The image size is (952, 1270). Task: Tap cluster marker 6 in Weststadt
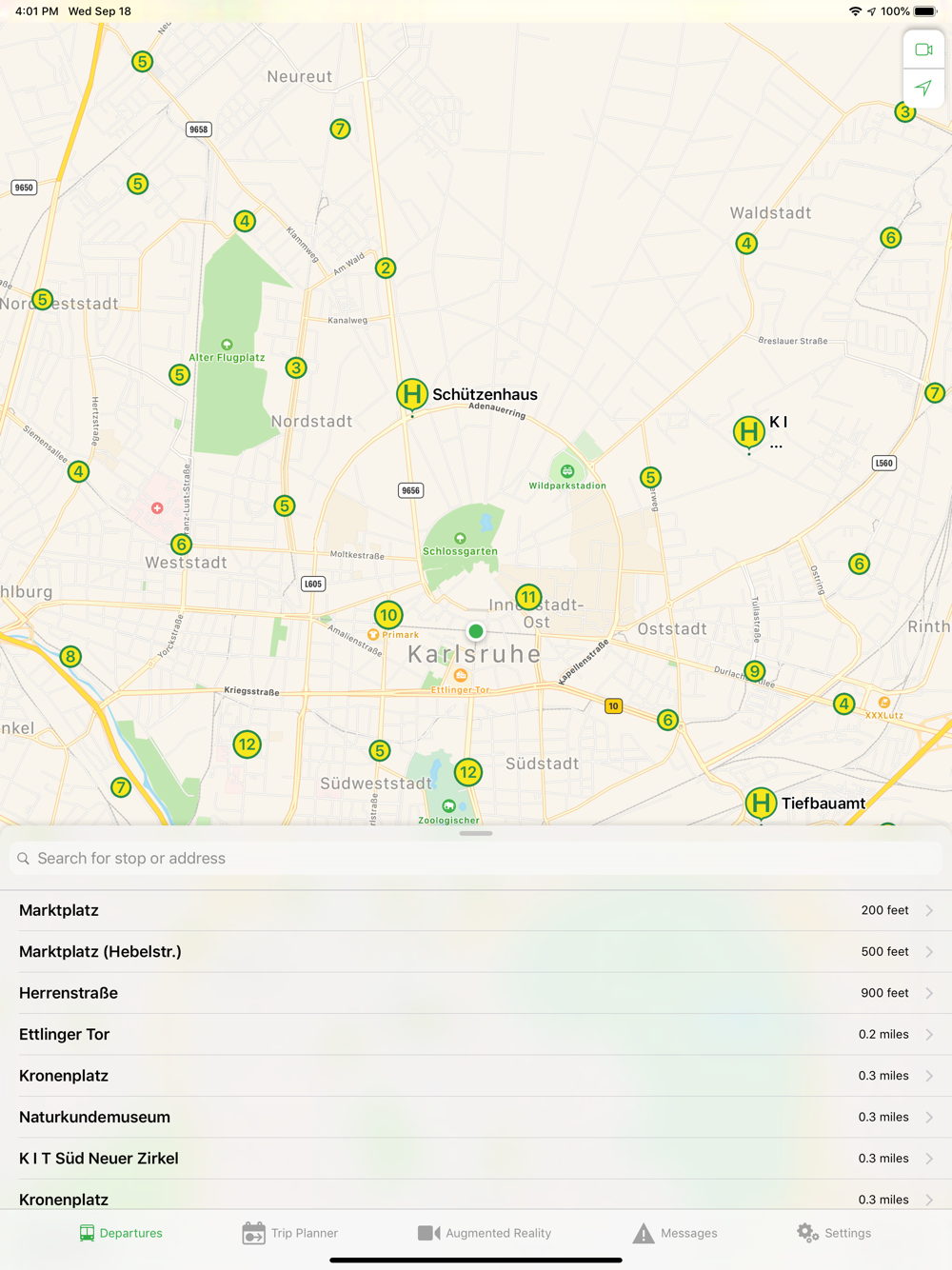(181, 545)
